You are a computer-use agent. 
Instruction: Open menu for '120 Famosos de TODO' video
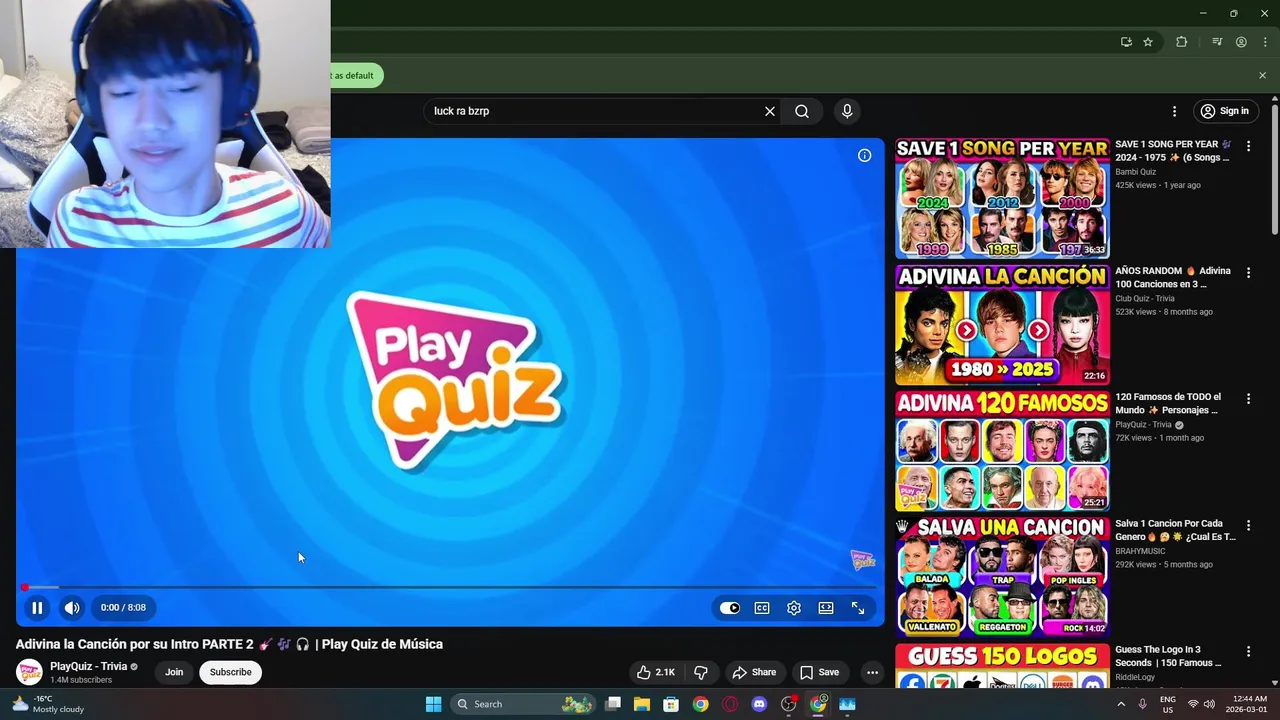click(1248, 398)
